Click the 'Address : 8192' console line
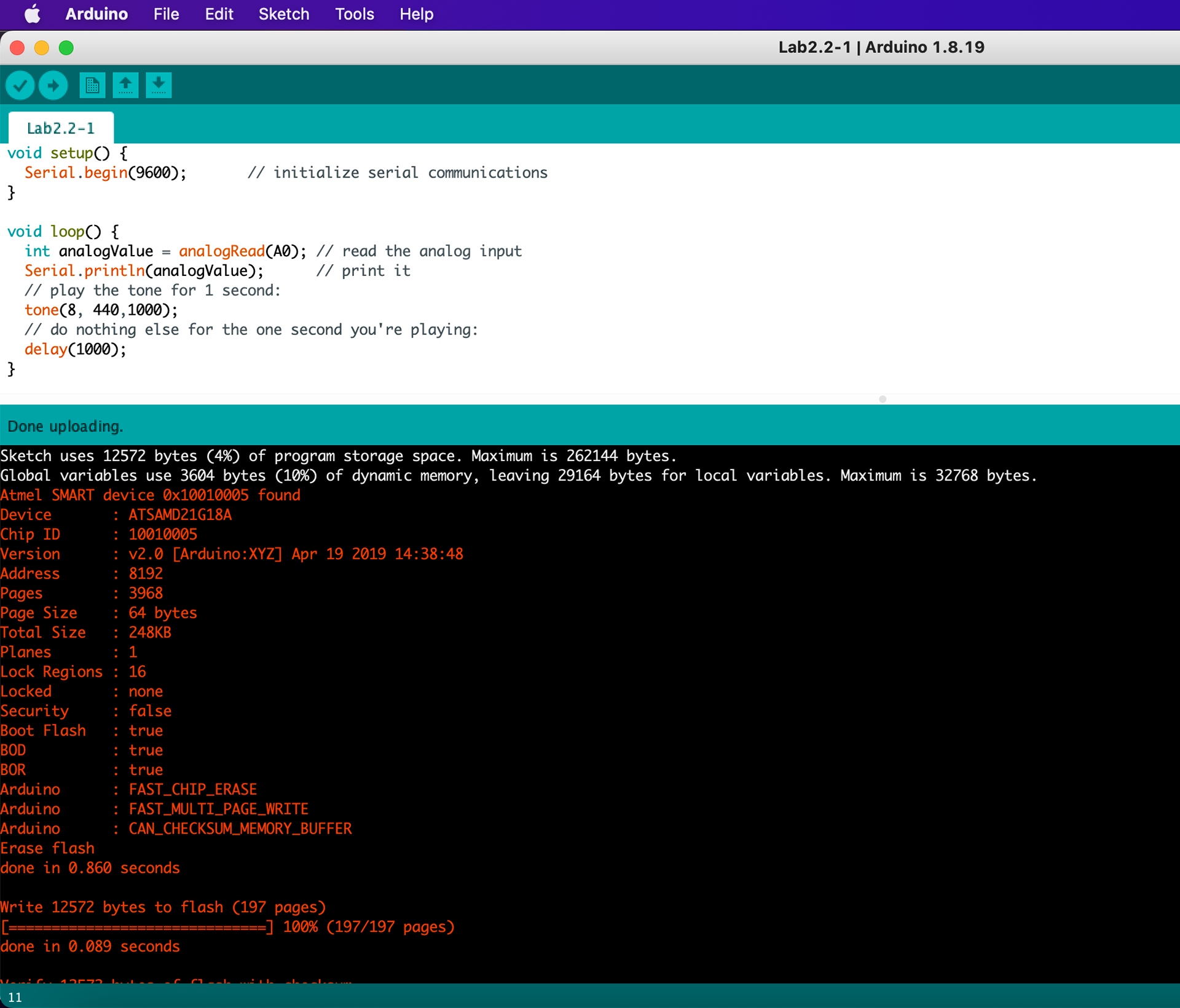The image size is (1180, 1008). [x=82, y=574]
